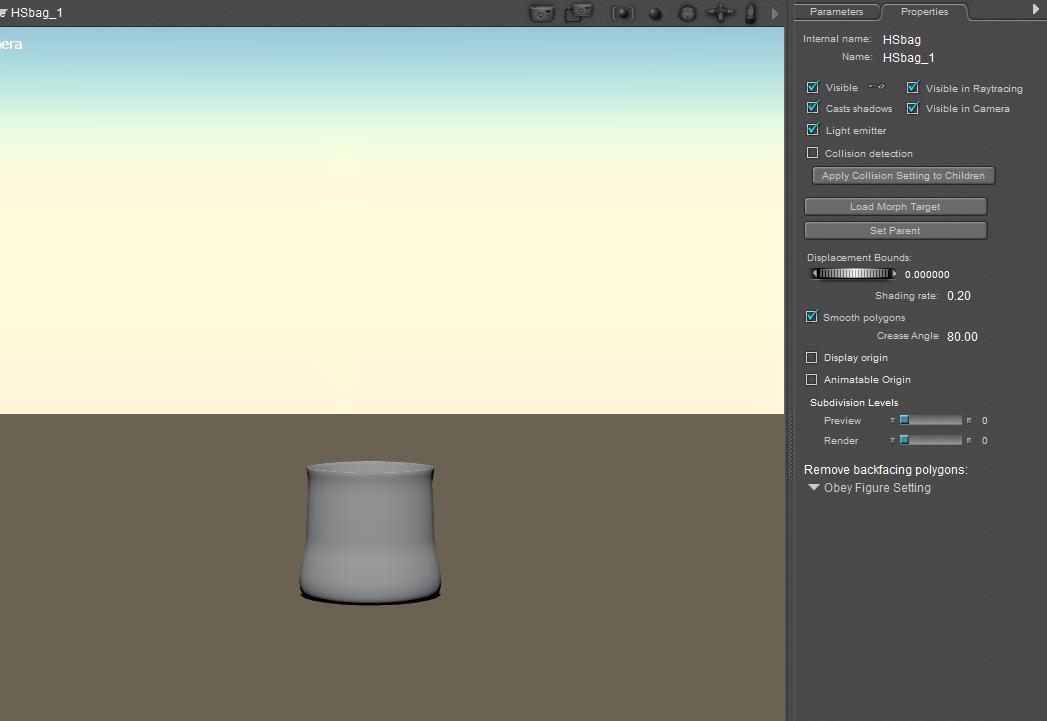Expand the viewport toolbar overflow arrow
This screenshot has width=1047, height=721.
pos(774,14)
